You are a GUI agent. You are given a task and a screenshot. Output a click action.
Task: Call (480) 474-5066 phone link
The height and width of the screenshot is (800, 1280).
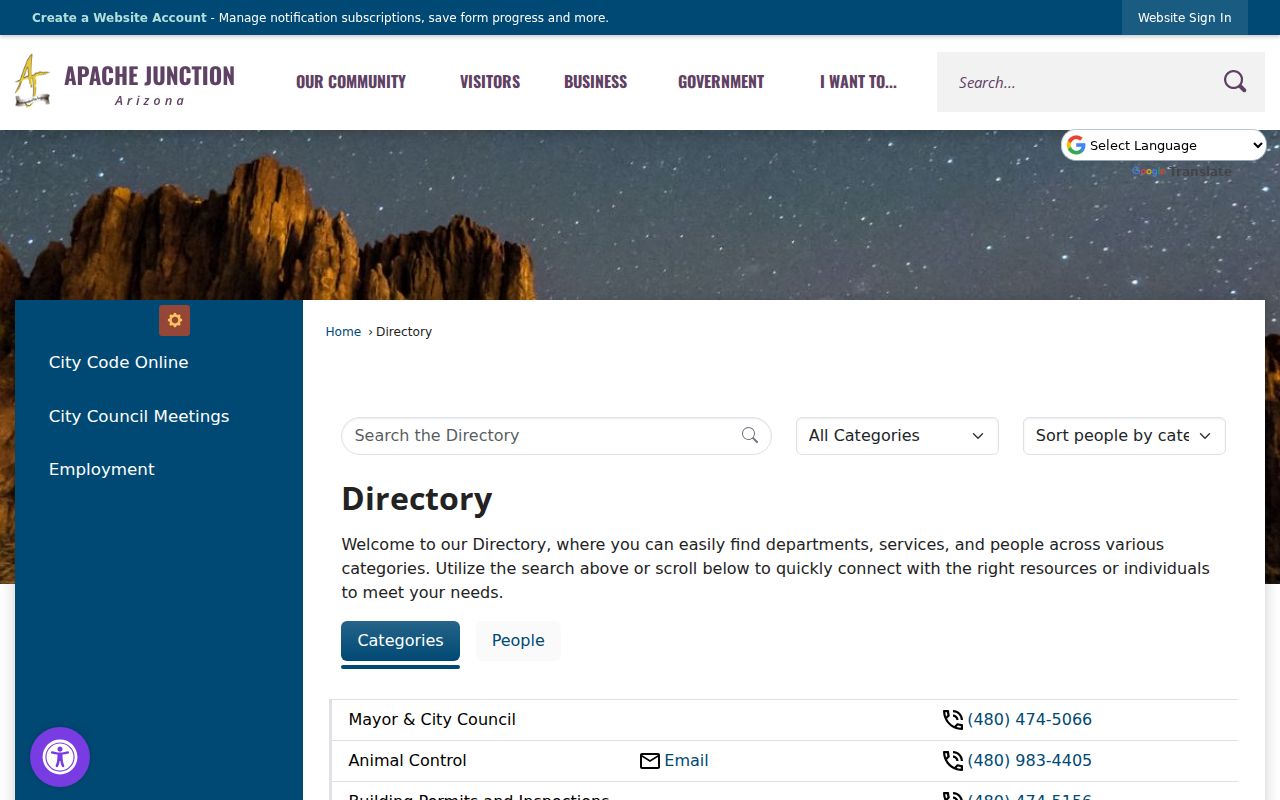point(1029,720)
